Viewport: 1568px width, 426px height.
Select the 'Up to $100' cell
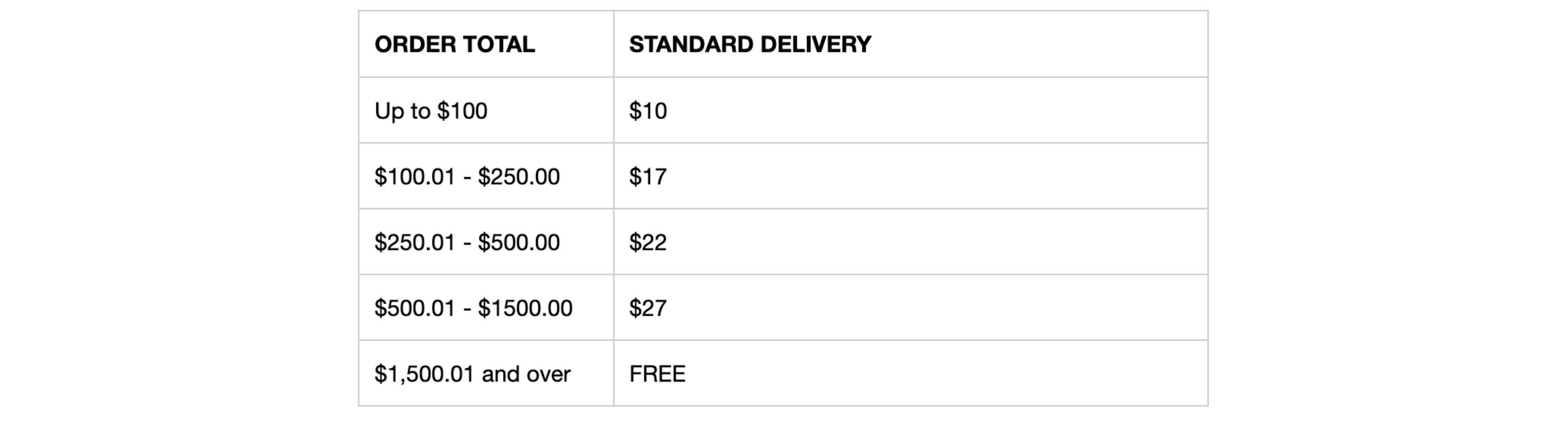pos(431,111)
